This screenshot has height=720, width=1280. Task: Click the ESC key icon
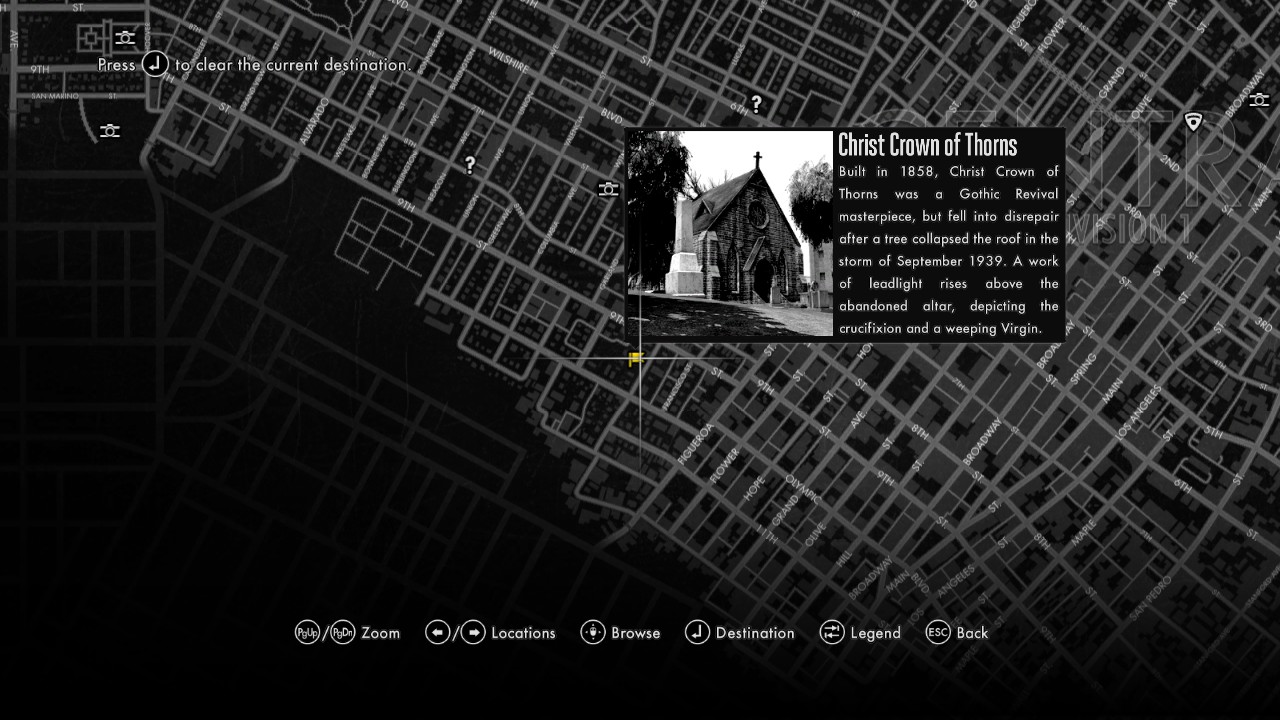coord(938,632)
